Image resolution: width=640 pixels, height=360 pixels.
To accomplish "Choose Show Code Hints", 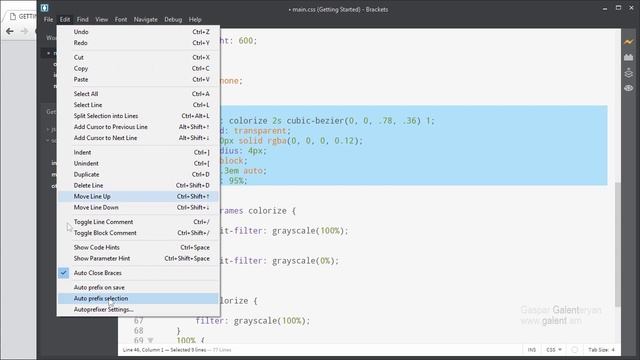I will point(138,247).
